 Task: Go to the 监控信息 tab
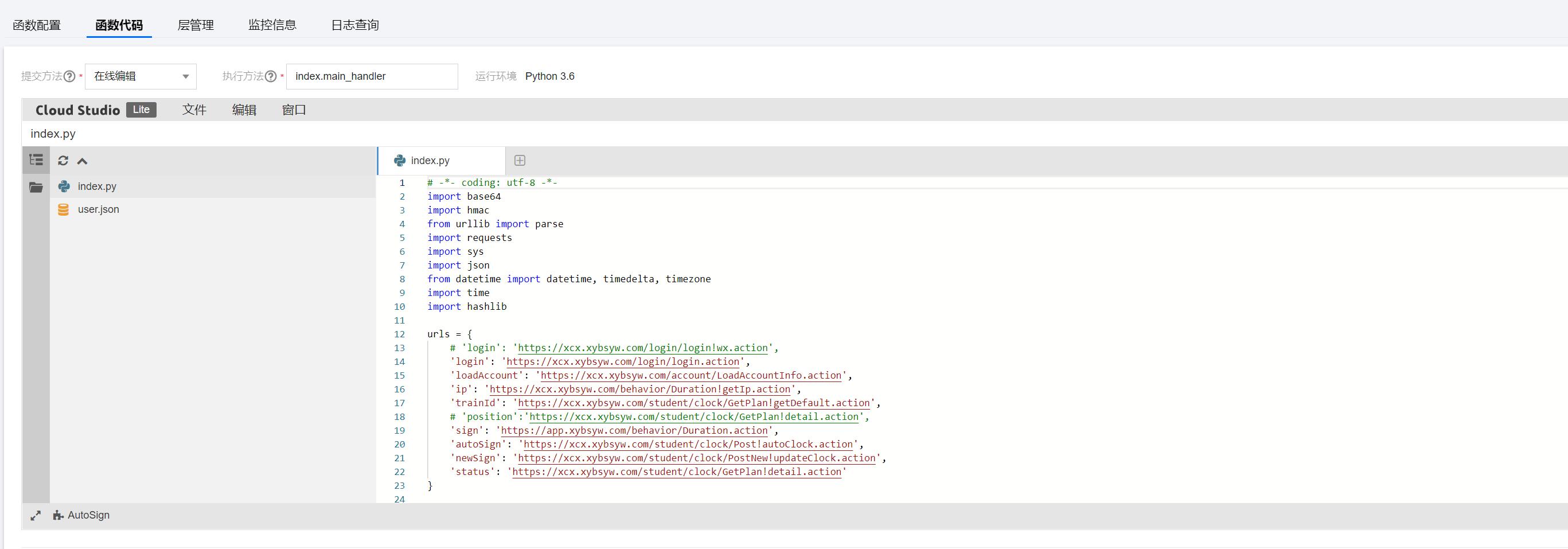point(272,25)
